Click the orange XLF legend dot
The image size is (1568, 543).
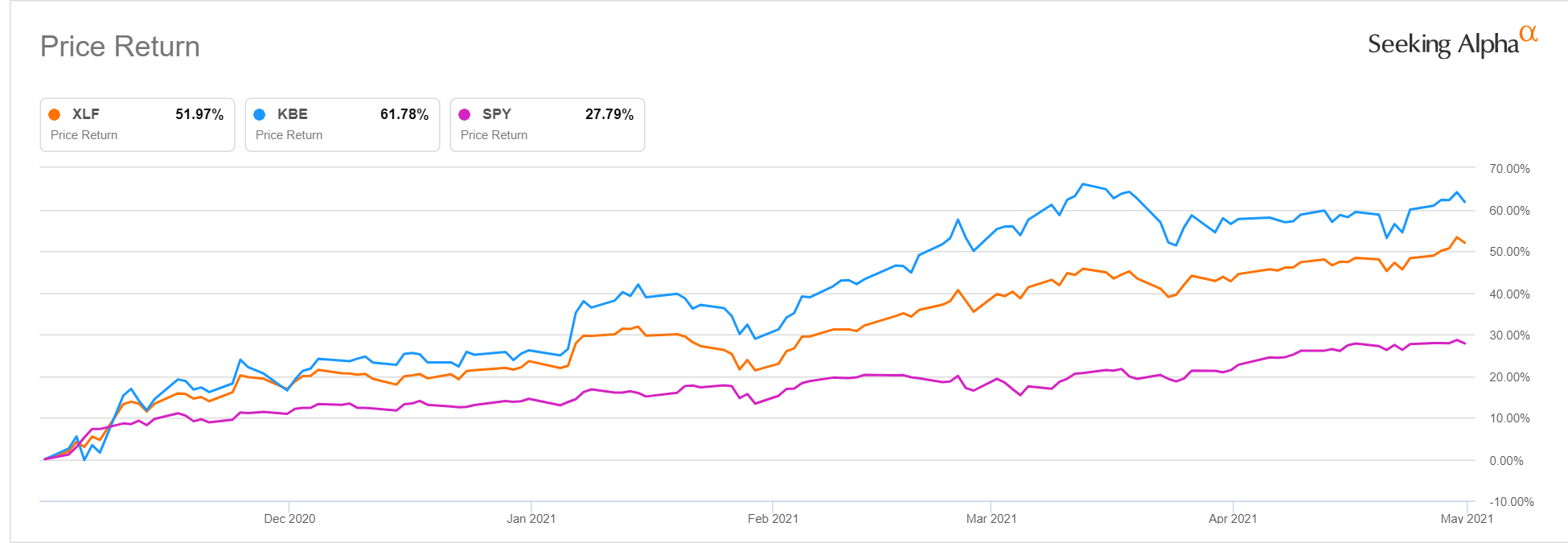point(55,114)
